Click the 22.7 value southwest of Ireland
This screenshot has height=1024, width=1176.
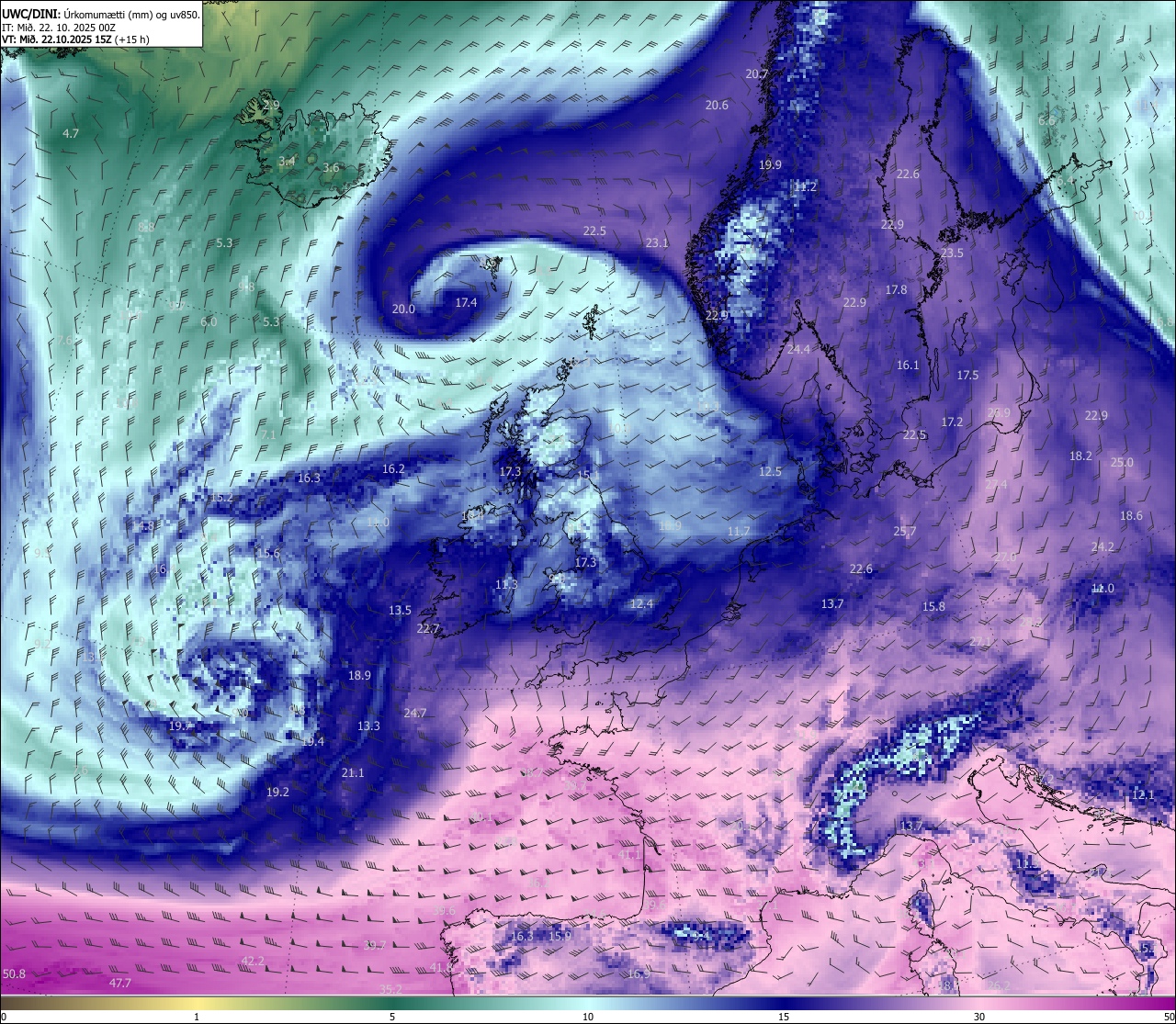pos(428,629)
